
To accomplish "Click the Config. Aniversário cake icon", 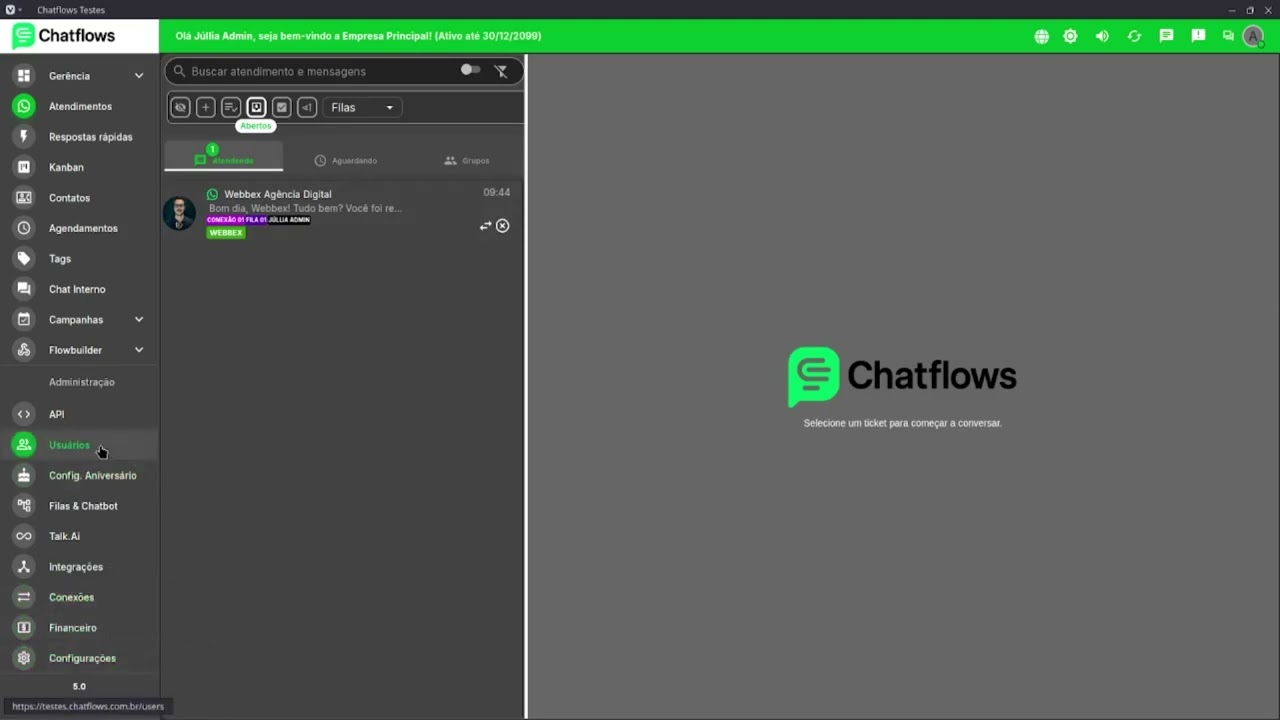I will coord(24,475).
